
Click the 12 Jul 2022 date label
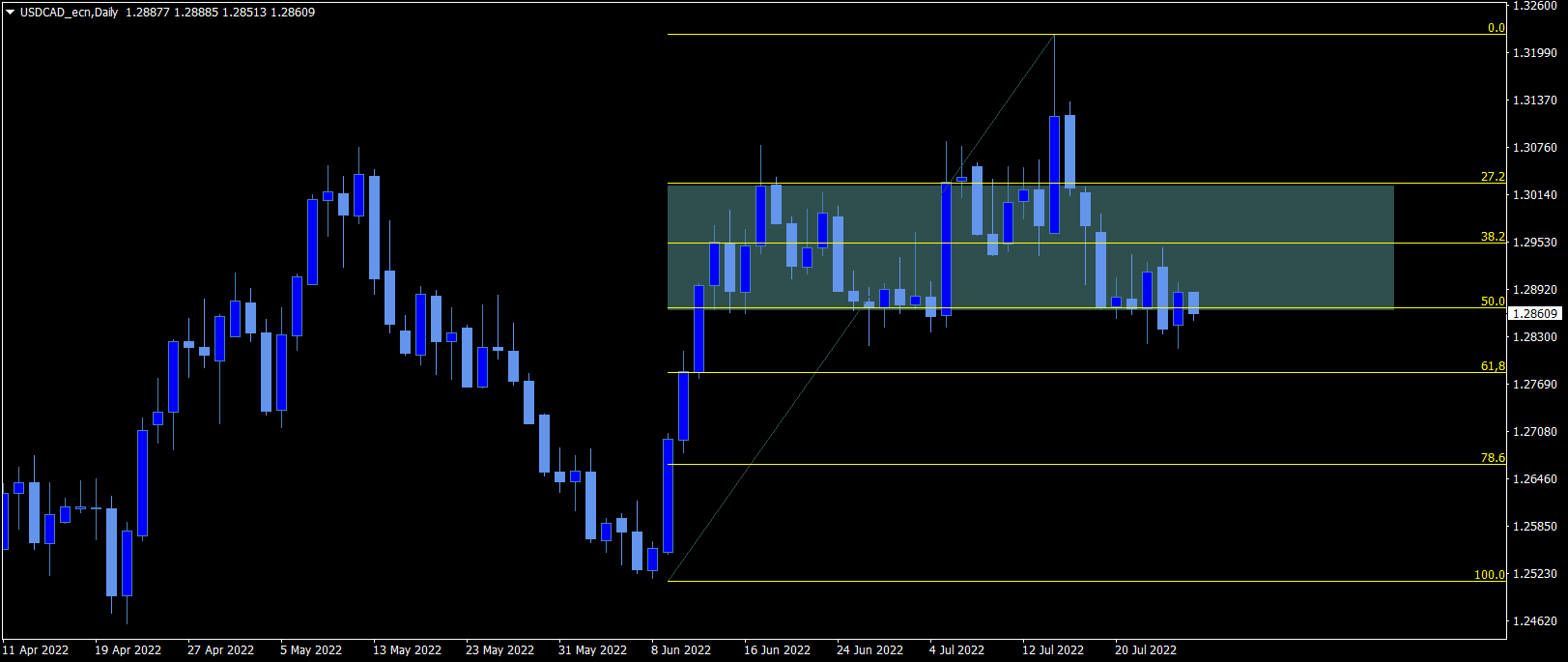click(1053, 650)
